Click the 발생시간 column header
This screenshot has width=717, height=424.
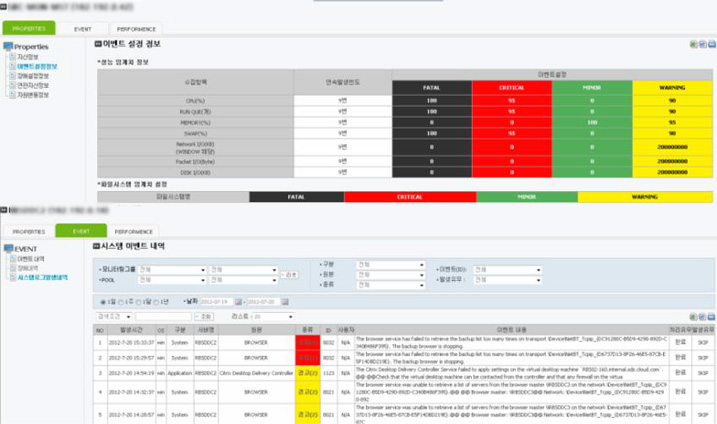pyautogui.click(x=131, y=330)
